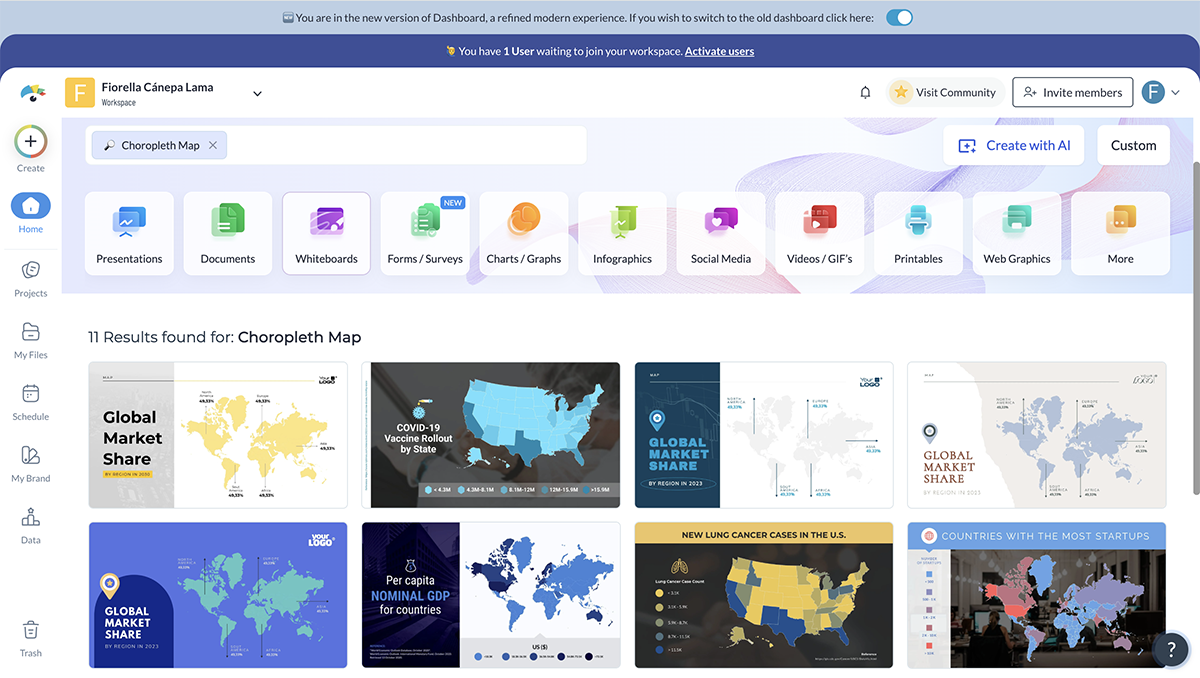
Task: Select the Charts/Graphs category icon
Action: 524,222
